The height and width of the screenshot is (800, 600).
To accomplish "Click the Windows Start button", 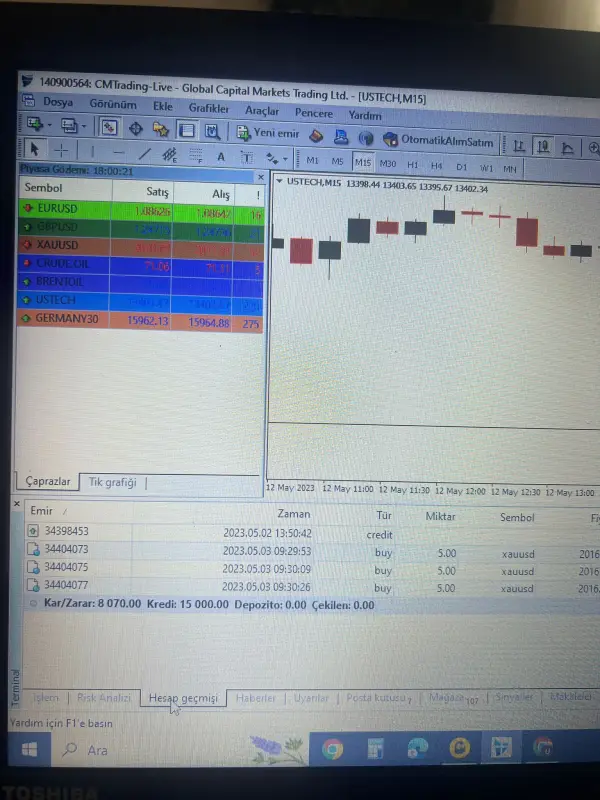I will point(29,749).
